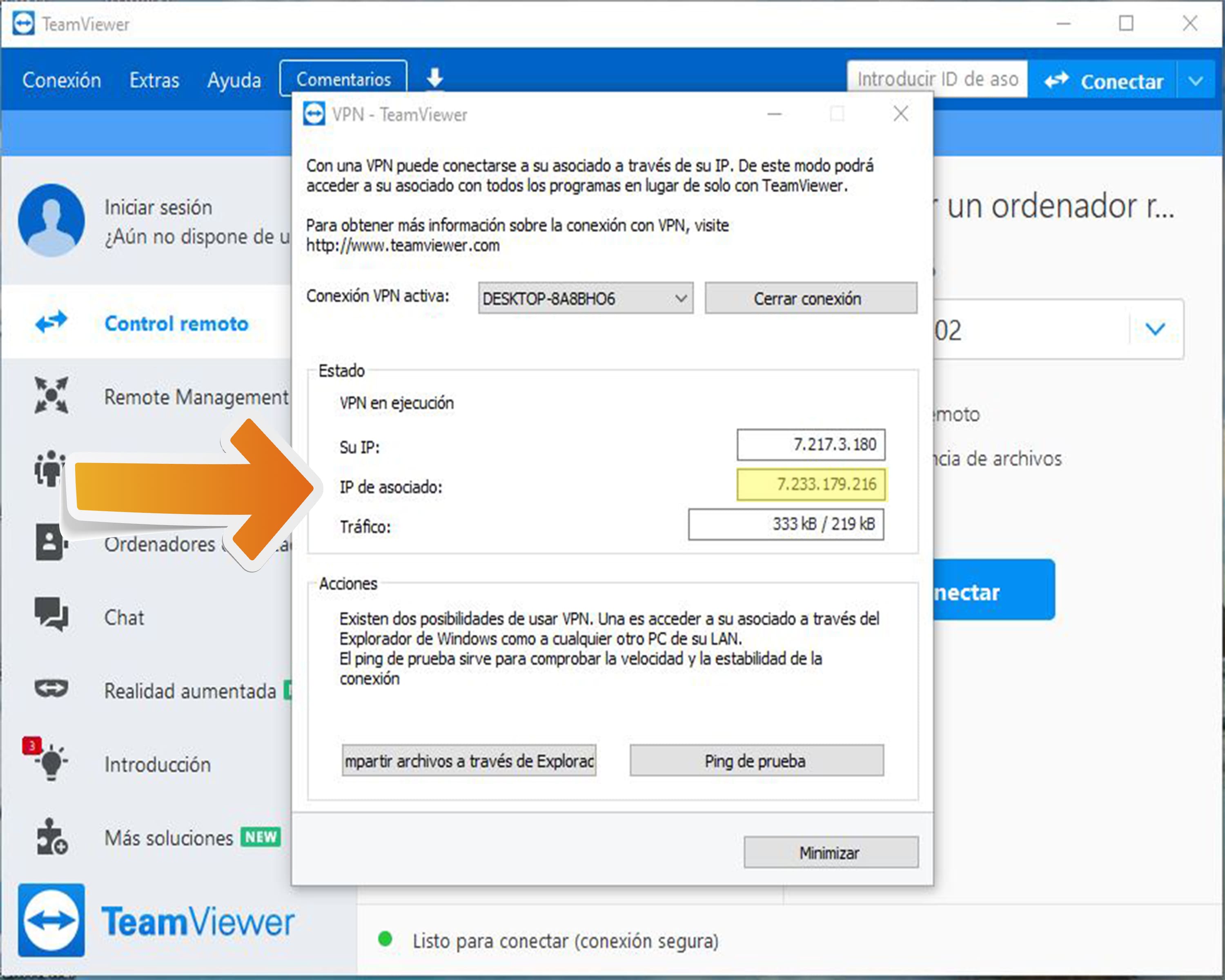This screenshot has height=980, width=1225.
Task: Click the contacts book icon in sidebar
Action: tap(50, 542)
